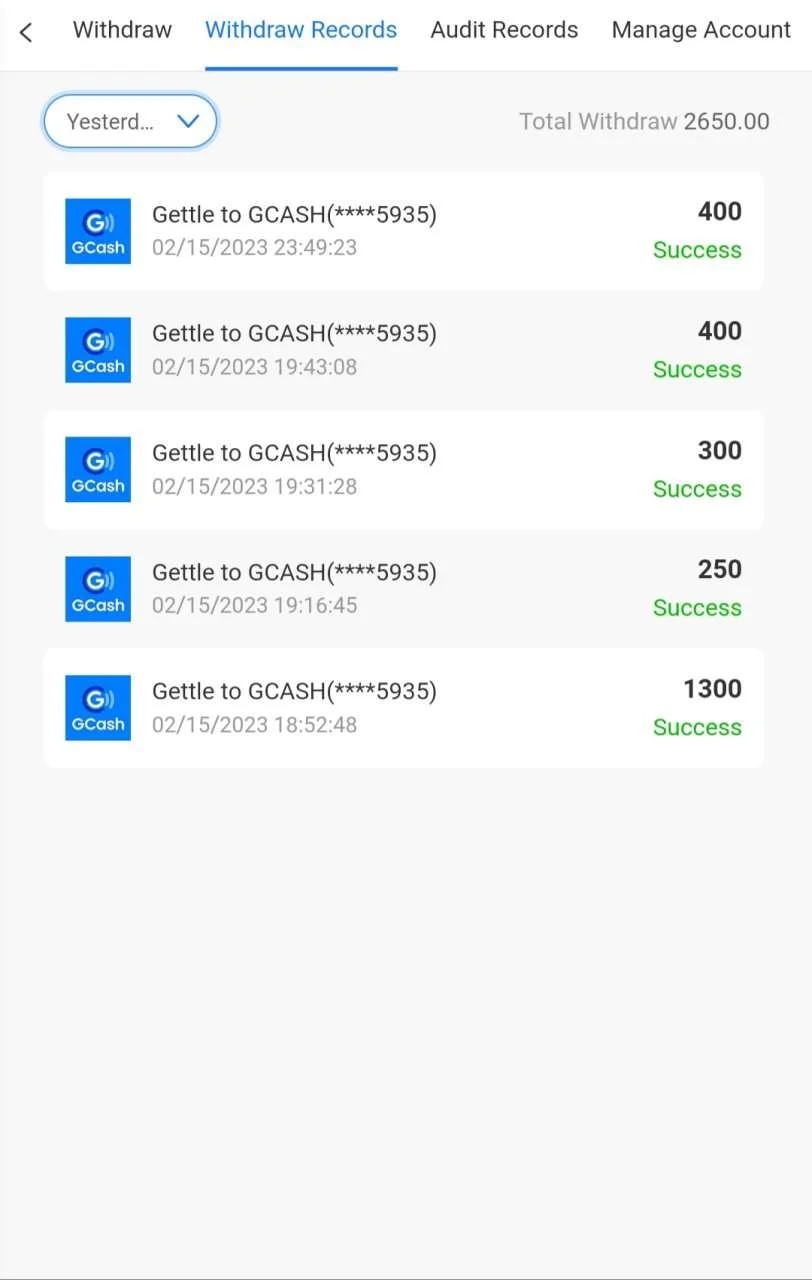The width and height of the screenshot is (812, 1280).
Task: Tap the back arrow icon
Action: pos(26,32)
